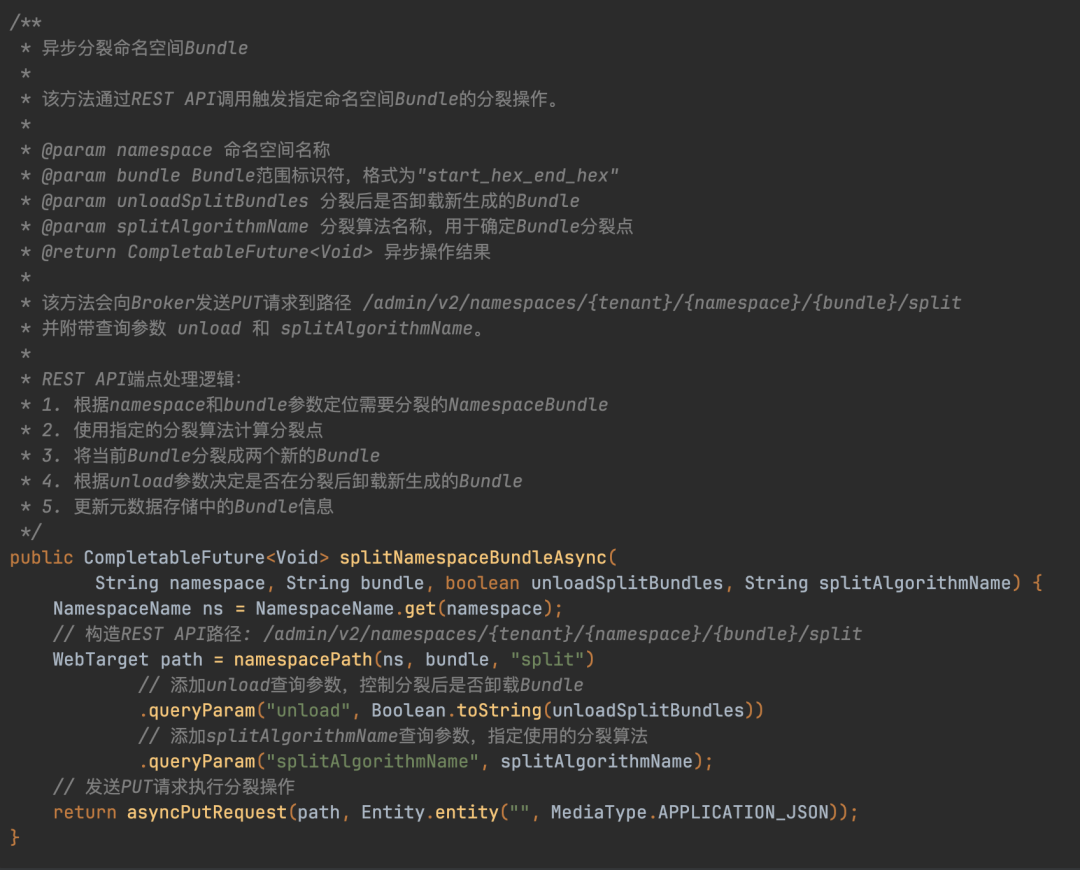
Task: Click the closing brace of the method
Action: coord(14,838)
